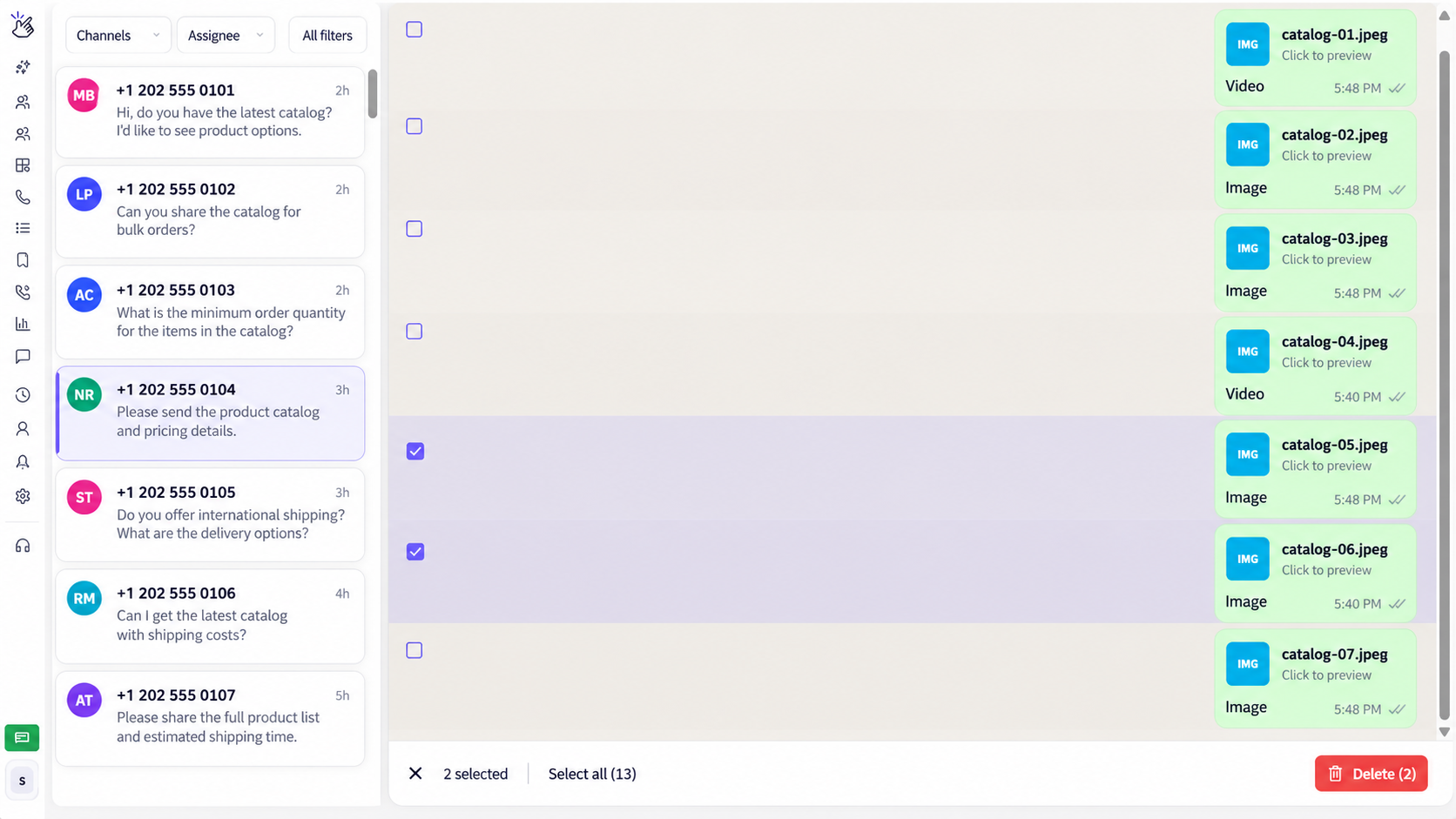Open the list icon in sidebar
The image size is (1456, 819).
[x=23, y=228]
